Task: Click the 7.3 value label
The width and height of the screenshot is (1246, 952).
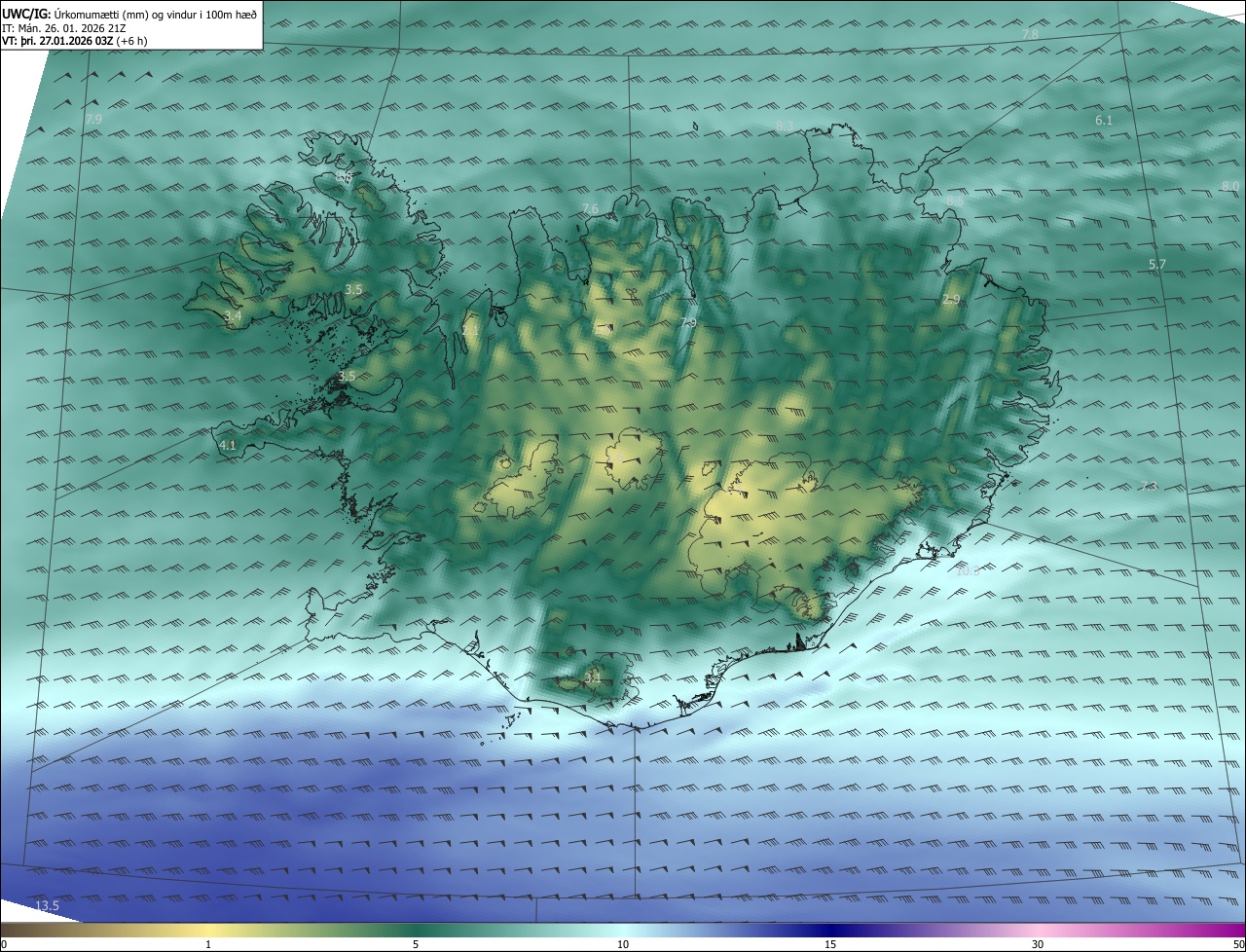Action: tap(1149, 486)
